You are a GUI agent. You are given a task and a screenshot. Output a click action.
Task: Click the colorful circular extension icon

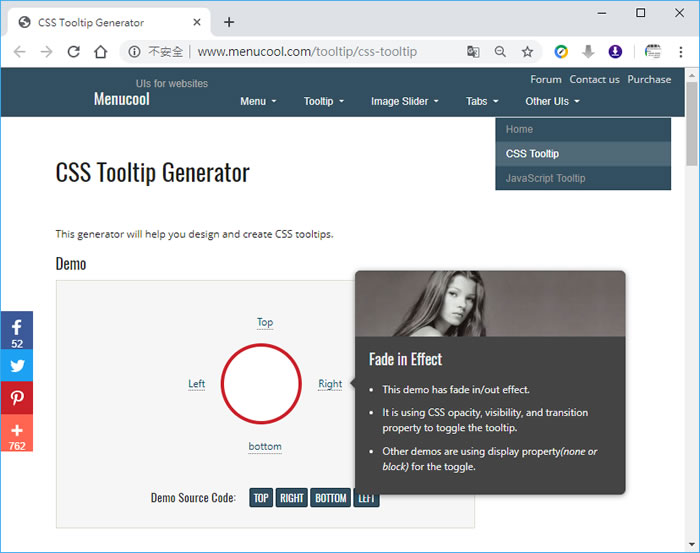coord(561,52)
